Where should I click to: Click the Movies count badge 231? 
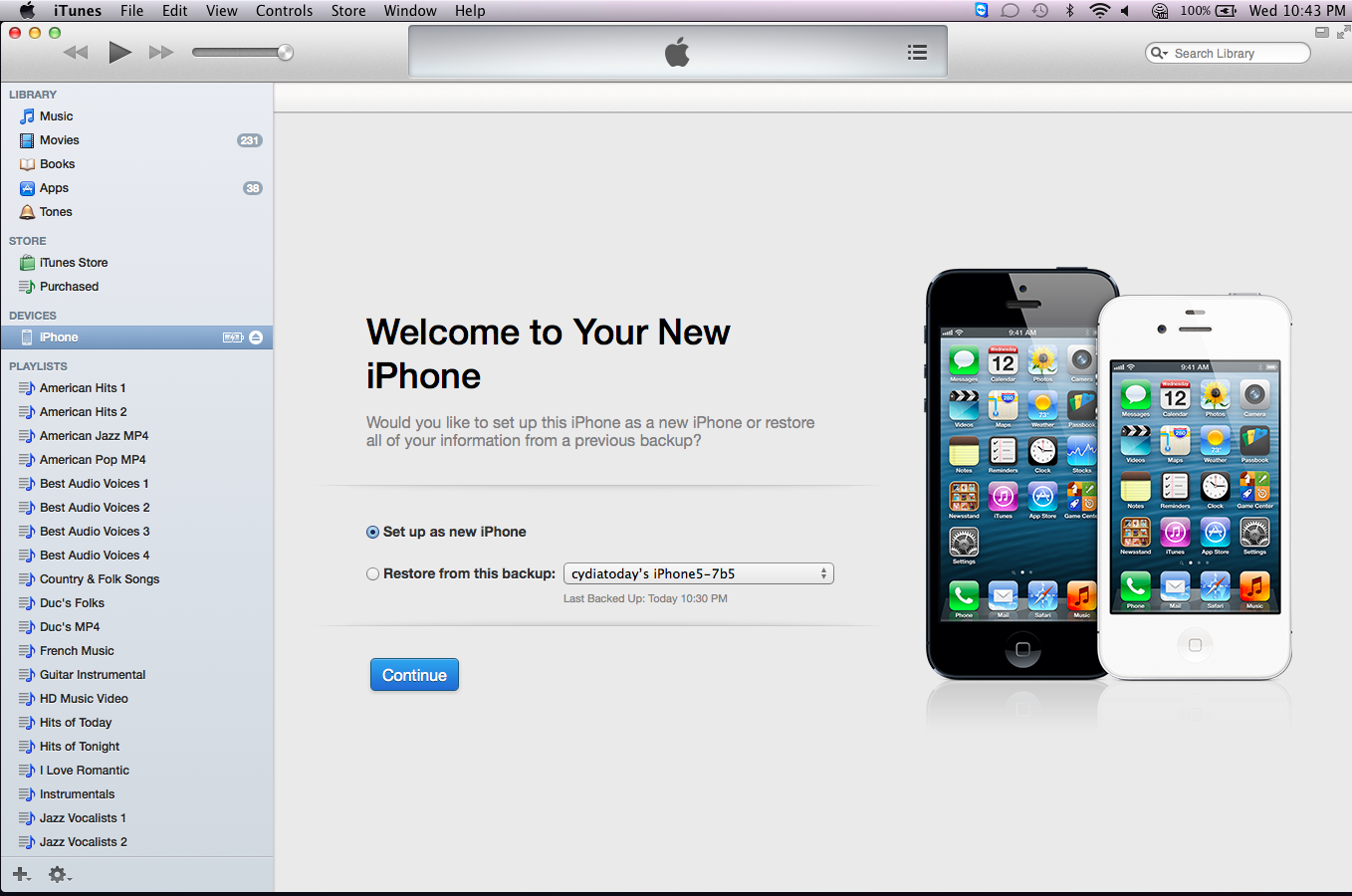coord(250,140)
